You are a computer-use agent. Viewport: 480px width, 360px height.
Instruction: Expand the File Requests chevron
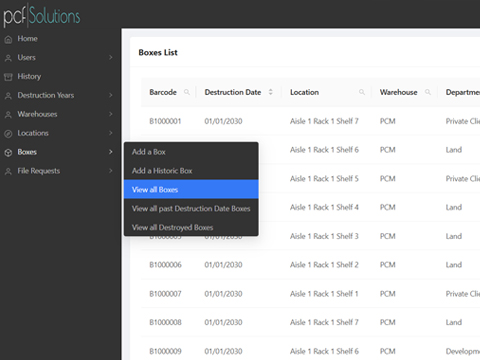point(111,171)
